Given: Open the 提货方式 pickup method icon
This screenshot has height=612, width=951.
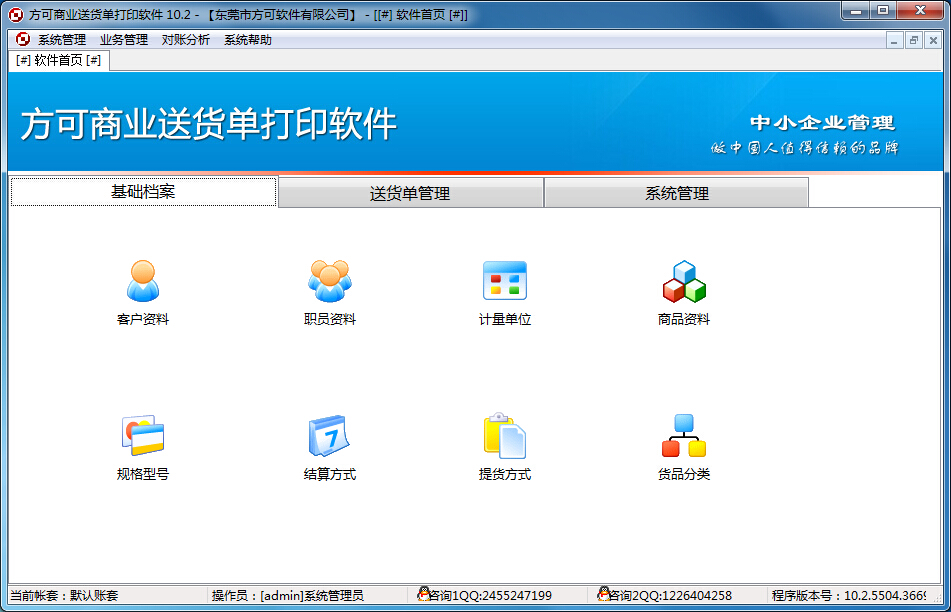Looking at the screenshot, I should [x=505, y=435].
